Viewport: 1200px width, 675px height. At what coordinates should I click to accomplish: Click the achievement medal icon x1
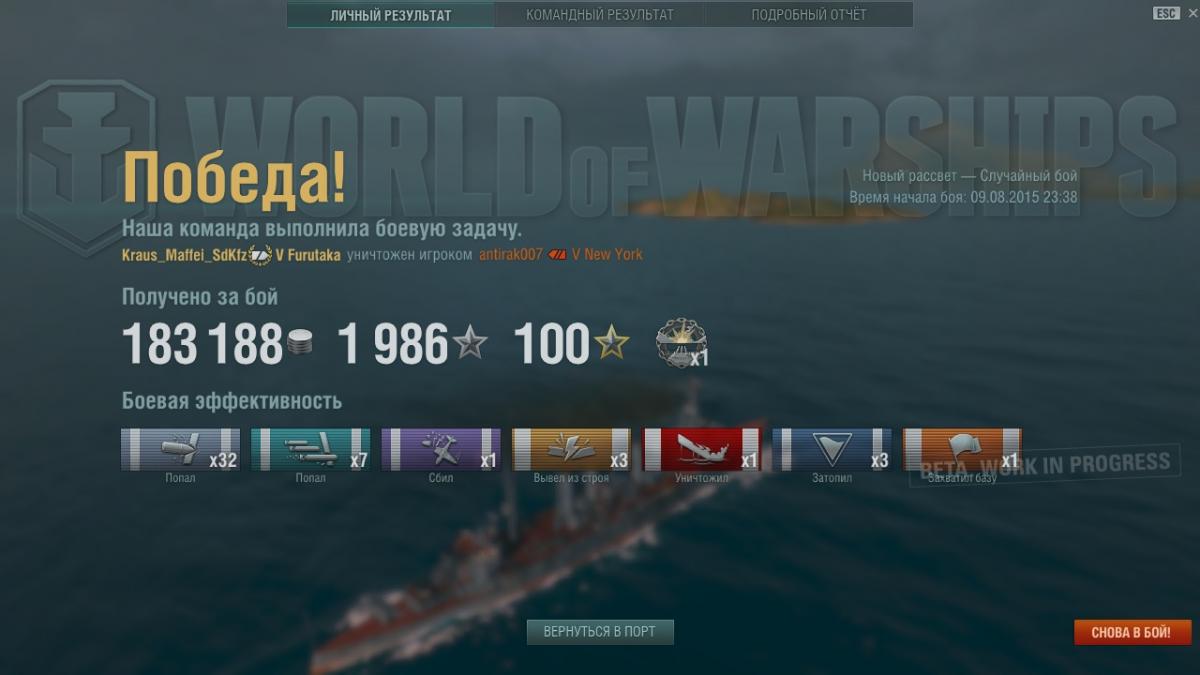(681, 343)
